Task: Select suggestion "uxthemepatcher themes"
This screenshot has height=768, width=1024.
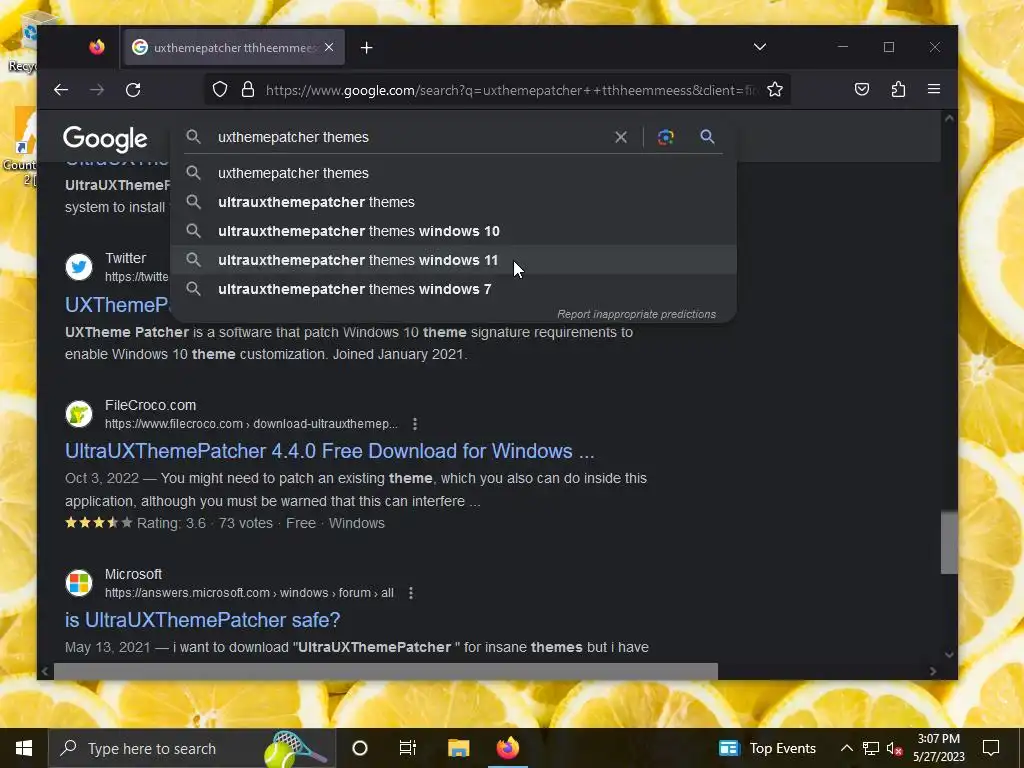Action: [x=453, y=173]
